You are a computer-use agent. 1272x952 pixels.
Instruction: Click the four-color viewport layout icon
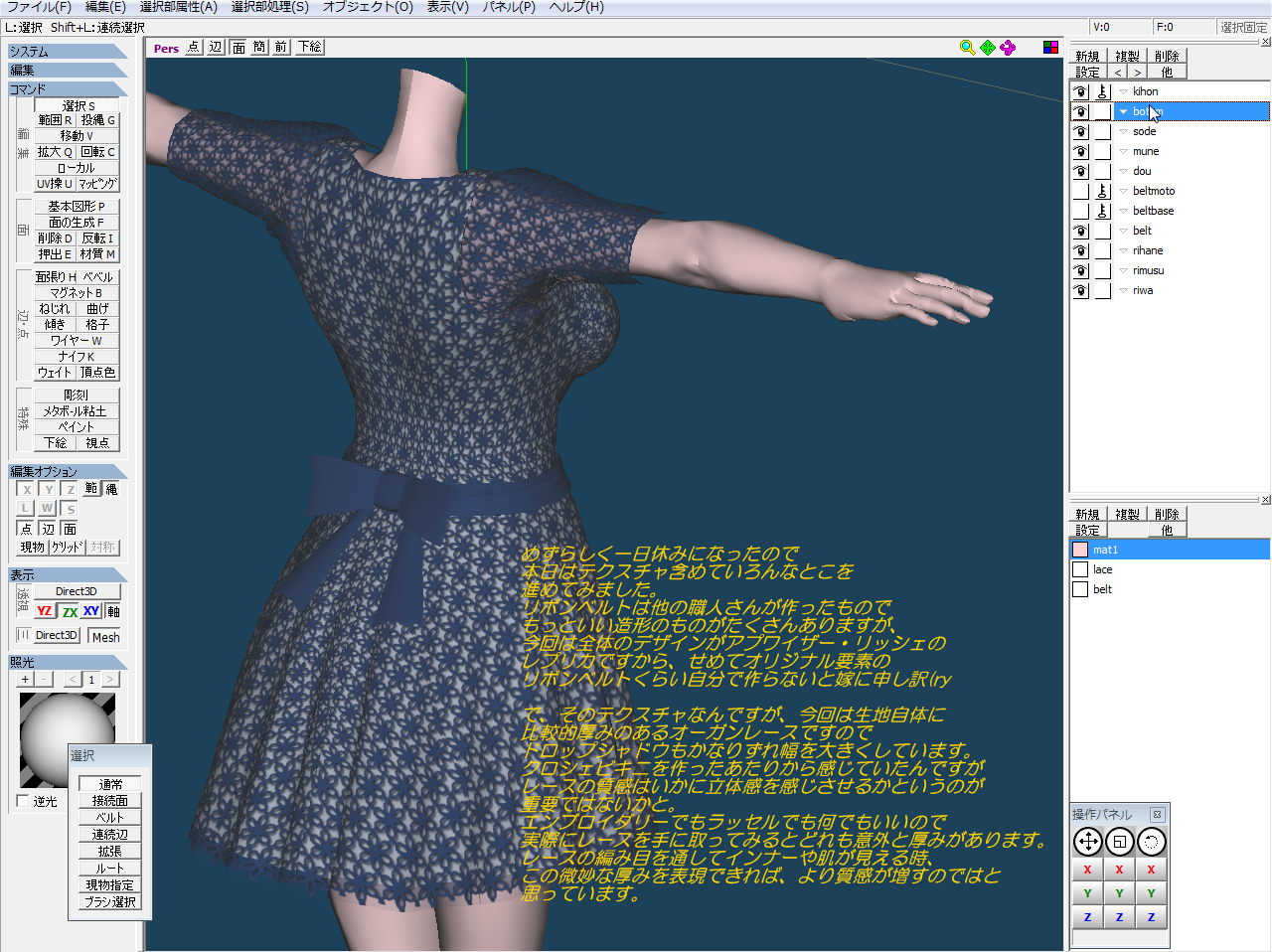point(1050,48)
